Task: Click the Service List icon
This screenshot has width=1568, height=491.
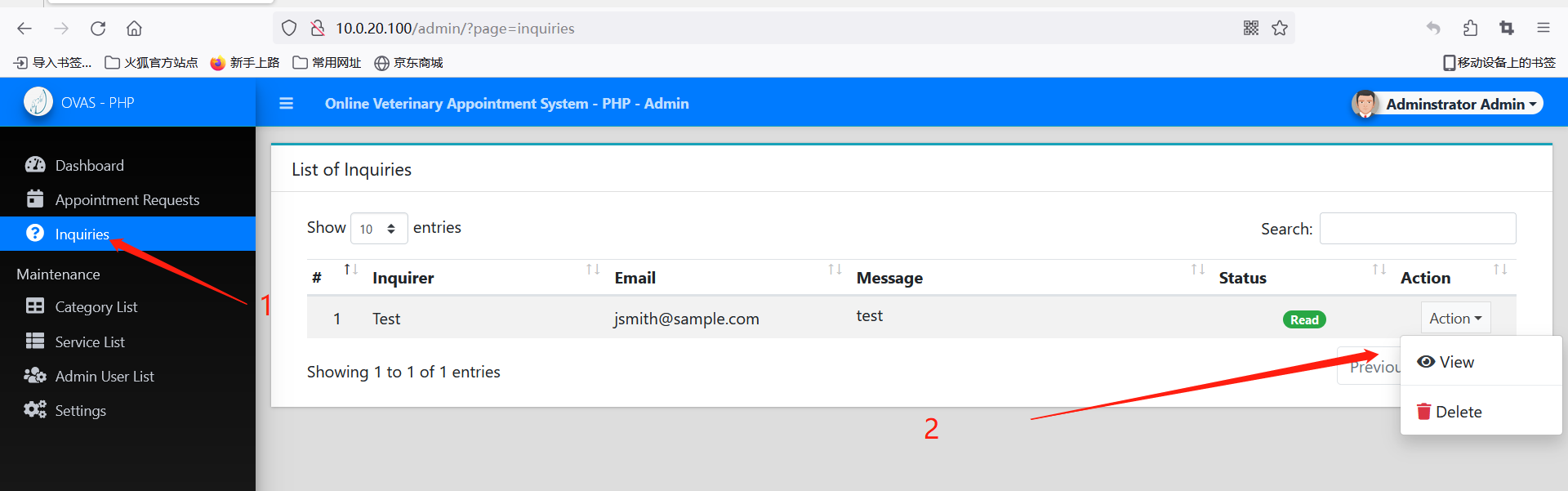Action: [35, 341]
